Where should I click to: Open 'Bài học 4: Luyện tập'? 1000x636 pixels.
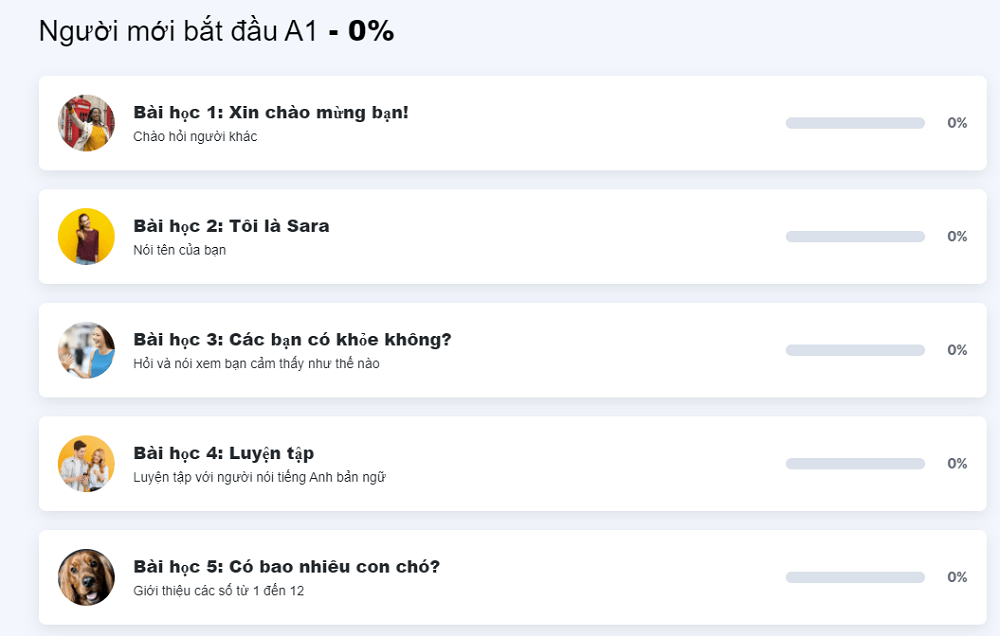[x=224, y=453]
